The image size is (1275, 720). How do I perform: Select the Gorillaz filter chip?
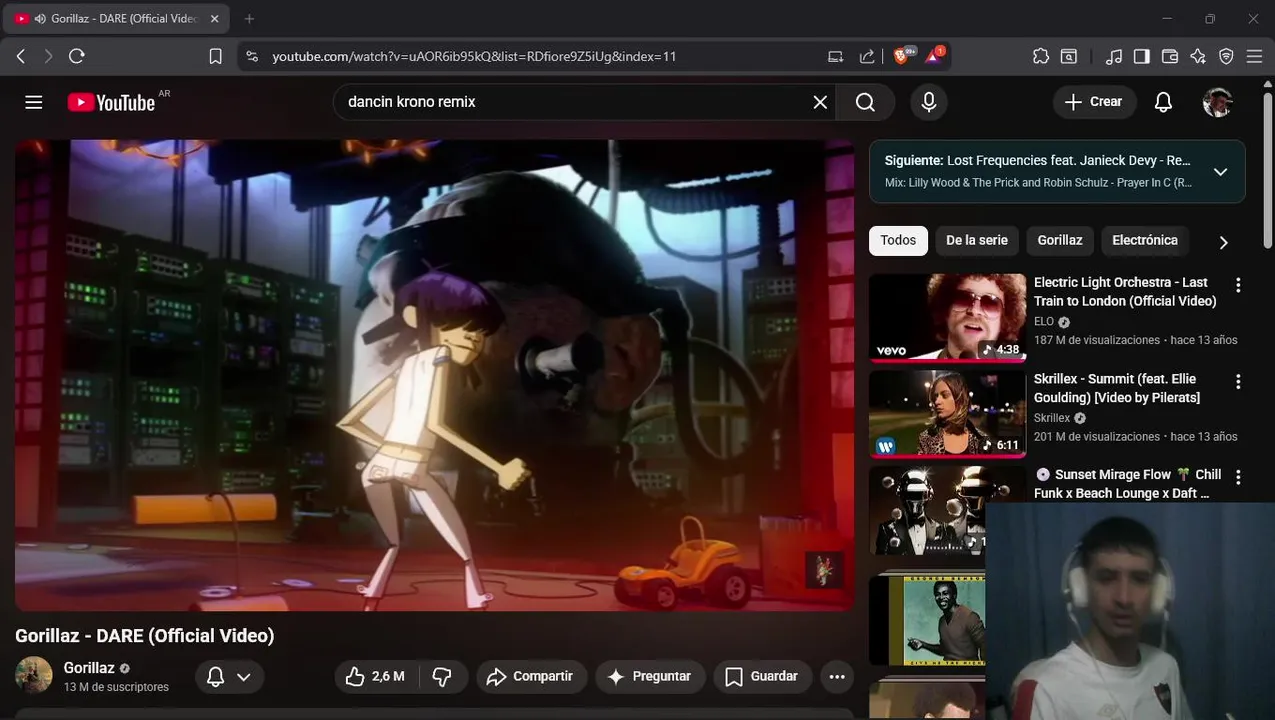[x=1060, y=241]
